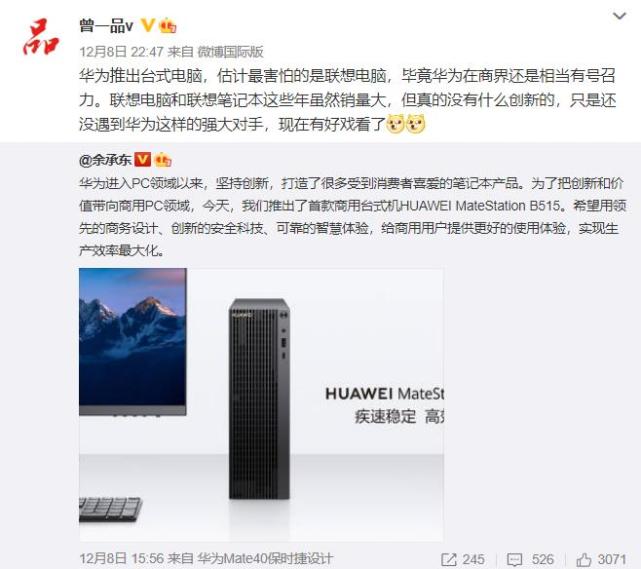
Task: Click the repost share icon
Action: pyautogui.click(x=449, y=560)
